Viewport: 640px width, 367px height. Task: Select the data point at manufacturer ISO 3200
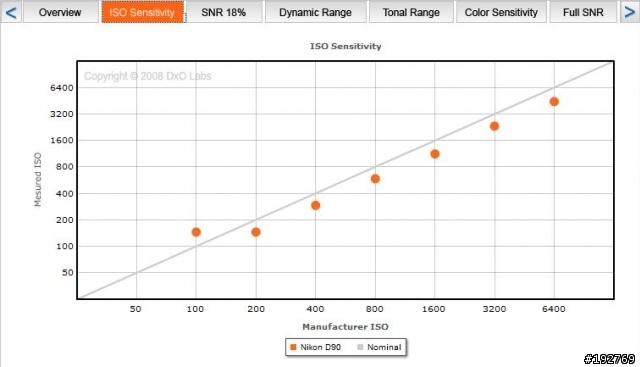[494, 126]
